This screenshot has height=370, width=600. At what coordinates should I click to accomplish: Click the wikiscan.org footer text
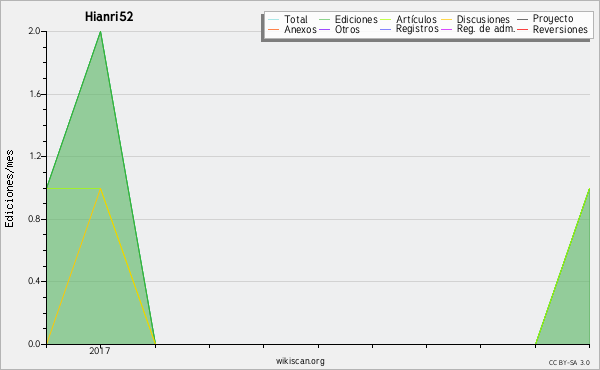[300, 361]
